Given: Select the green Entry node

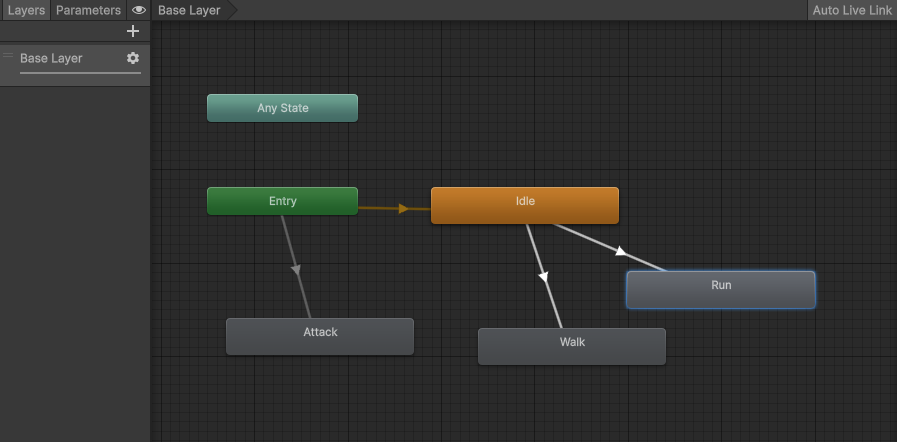Looking at the screenshot, I should tap(282, 201).
